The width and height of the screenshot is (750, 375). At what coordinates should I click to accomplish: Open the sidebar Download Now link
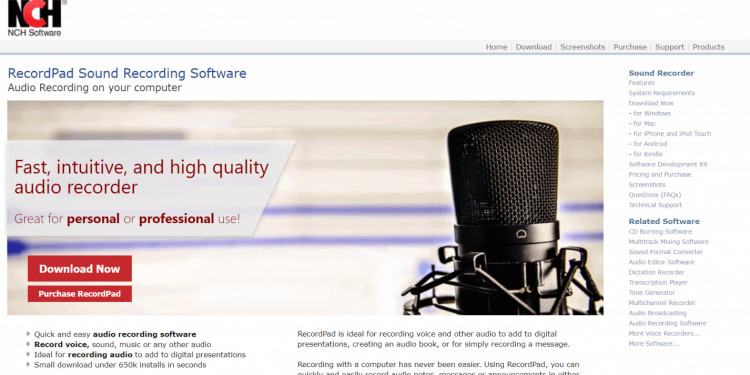point(651,103)
